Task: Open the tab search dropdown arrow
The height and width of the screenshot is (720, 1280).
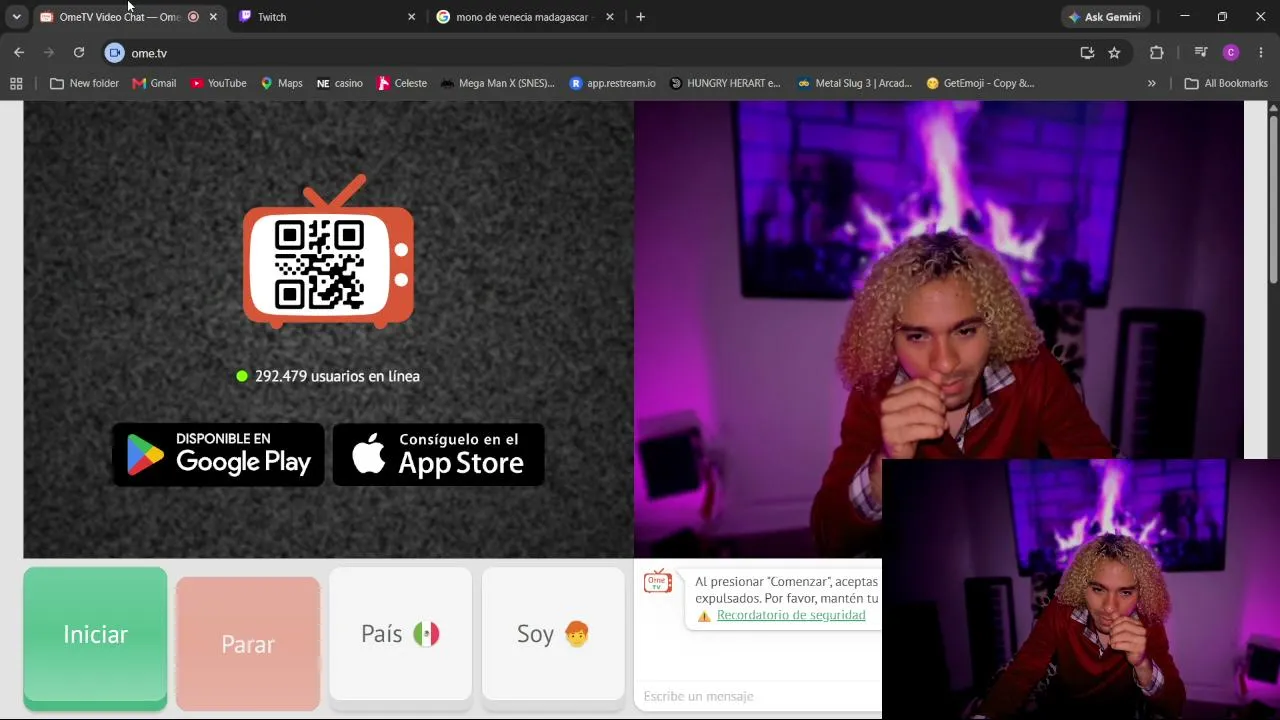Action: pos(16,17)
